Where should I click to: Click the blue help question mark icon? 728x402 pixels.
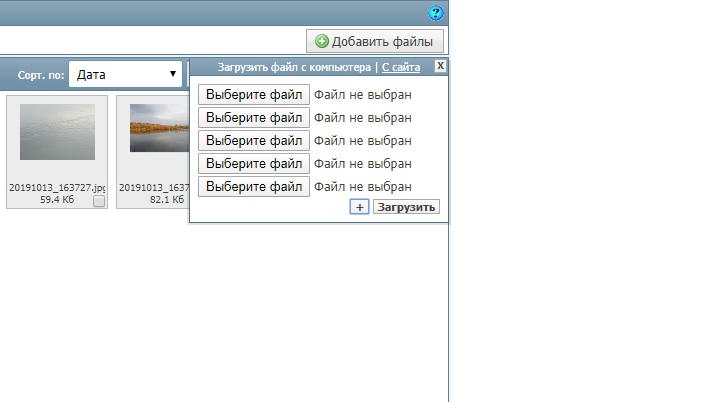435,13
